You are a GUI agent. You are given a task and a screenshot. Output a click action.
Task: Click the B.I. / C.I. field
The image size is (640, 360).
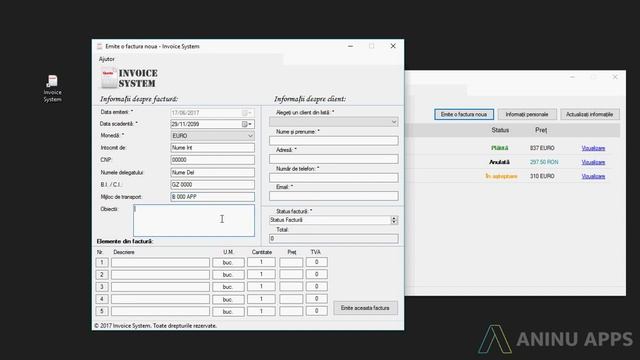click(x=212, y=184)
